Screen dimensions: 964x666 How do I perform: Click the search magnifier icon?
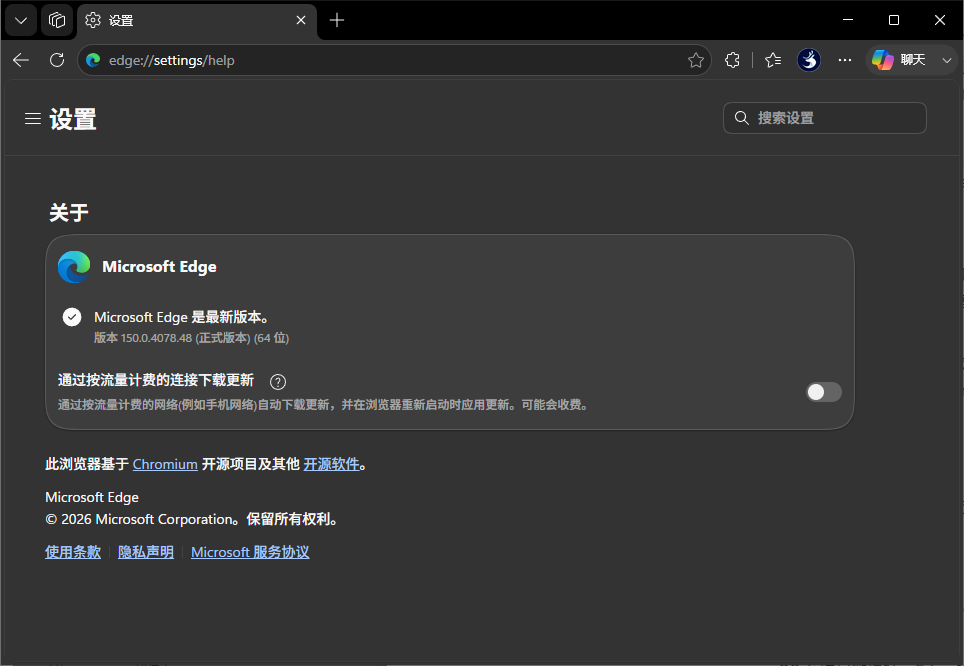click(741, 118)
